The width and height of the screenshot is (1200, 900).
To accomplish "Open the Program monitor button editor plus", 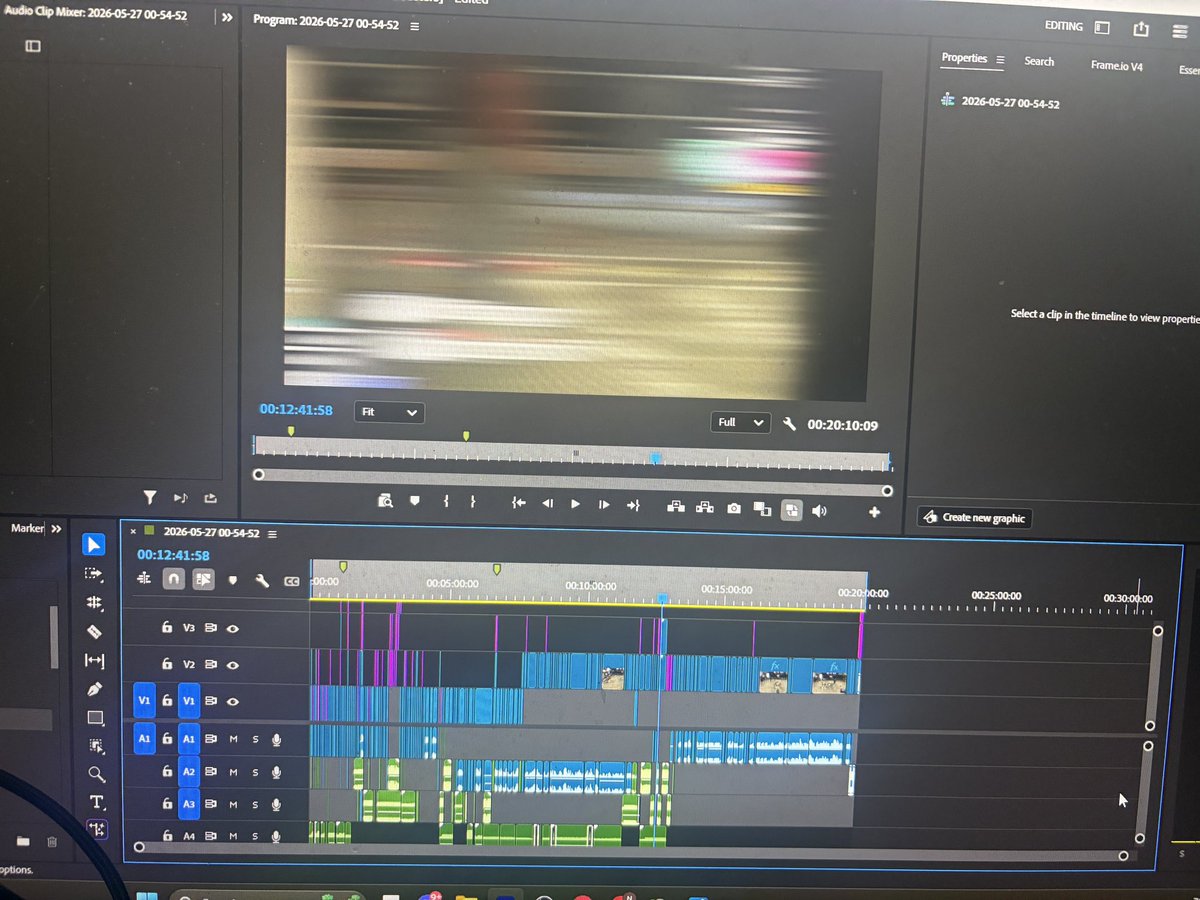I will [874, 512].
